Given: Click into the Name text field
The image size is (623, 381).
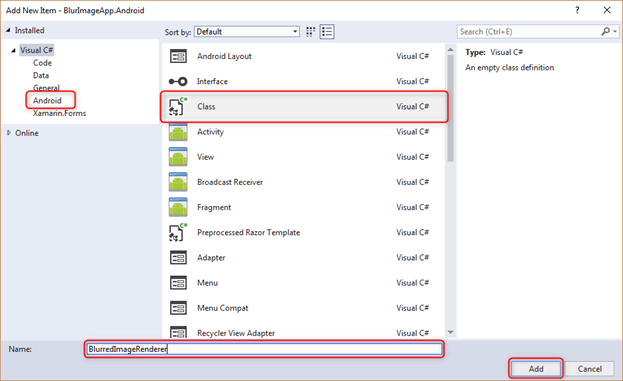Looking at the screenshot, I should [264, 349].
